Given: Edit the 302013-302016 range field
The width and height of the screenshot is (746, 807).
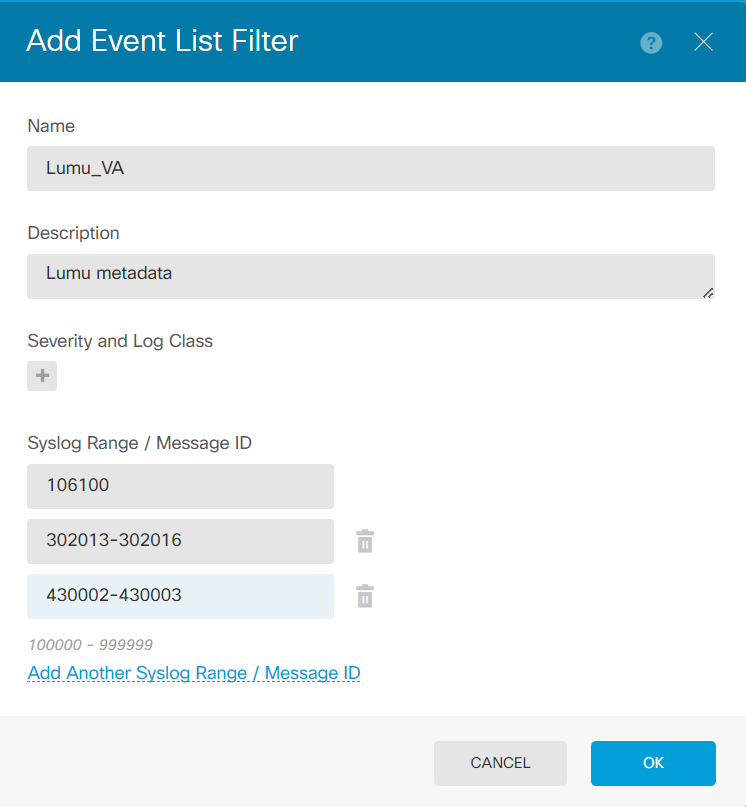Looking at the screenshot, I should (180, 542).
